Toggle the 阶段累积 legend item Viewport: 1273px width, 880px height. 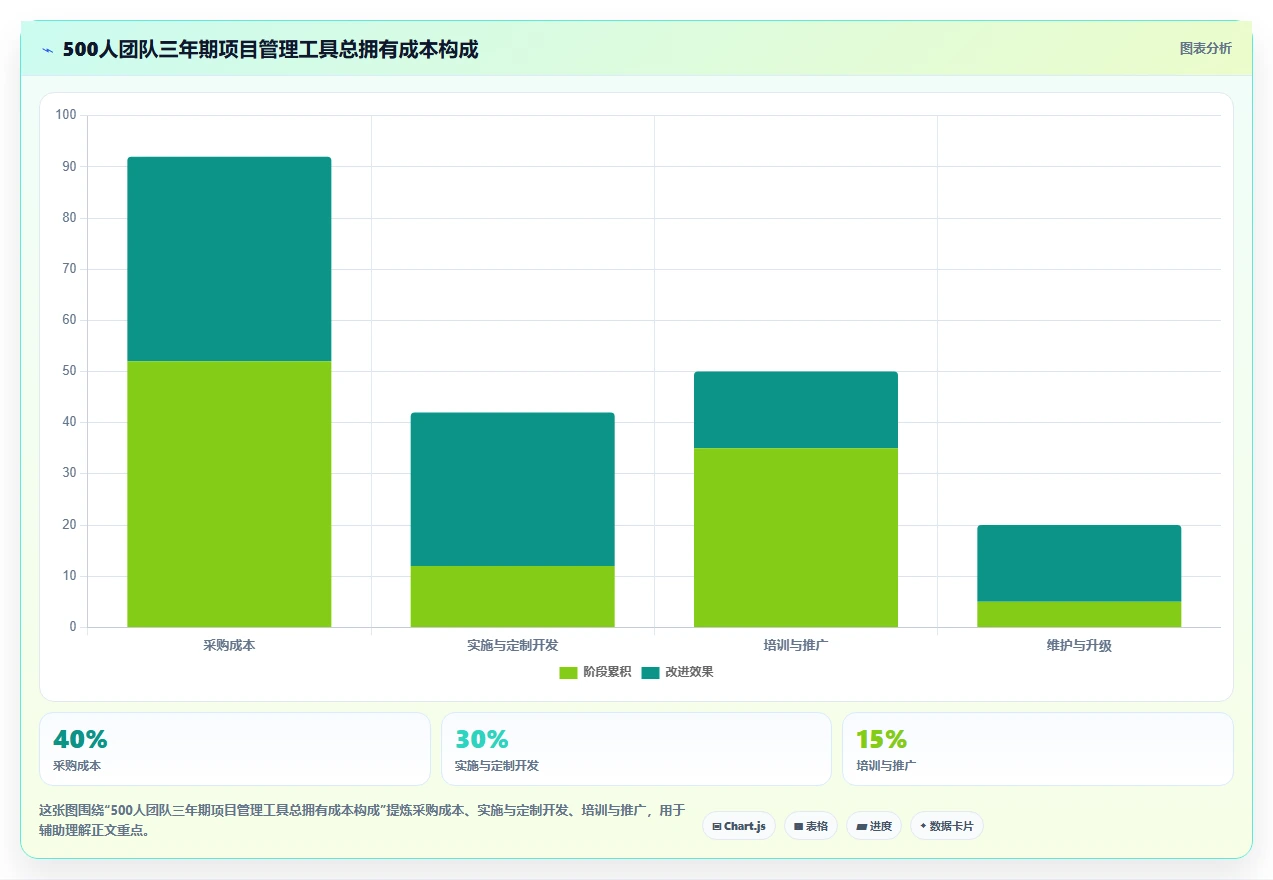point(595,672)
